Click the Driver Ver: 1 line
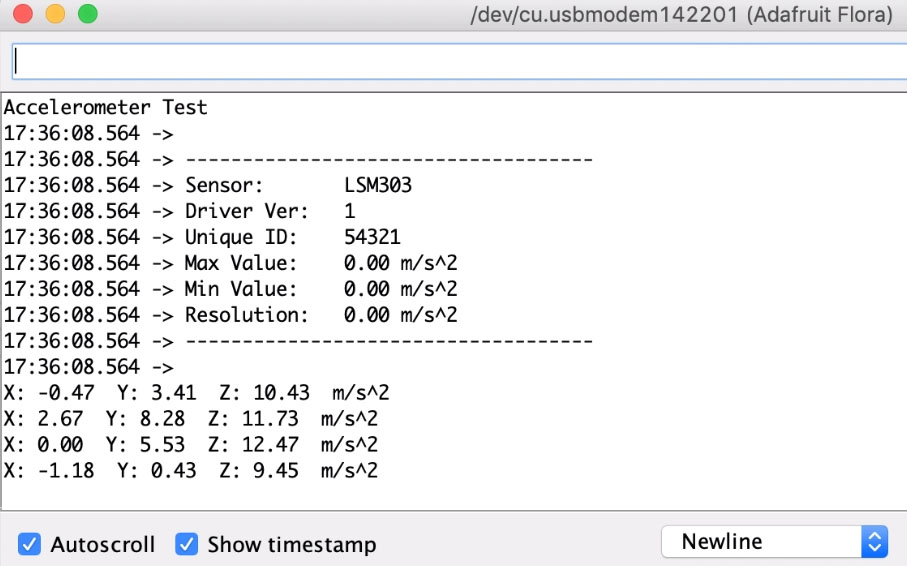This screenshot has width=907, height=566. (180, 211)
